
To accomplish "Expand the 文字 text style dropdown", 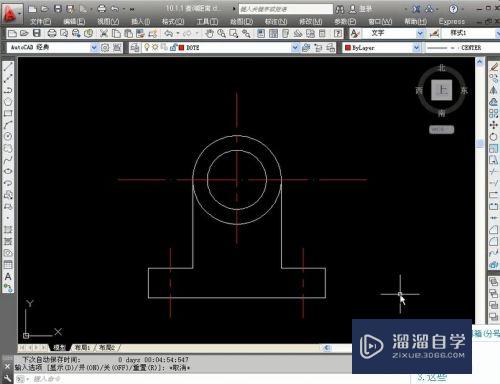I will tap(420, 33).
